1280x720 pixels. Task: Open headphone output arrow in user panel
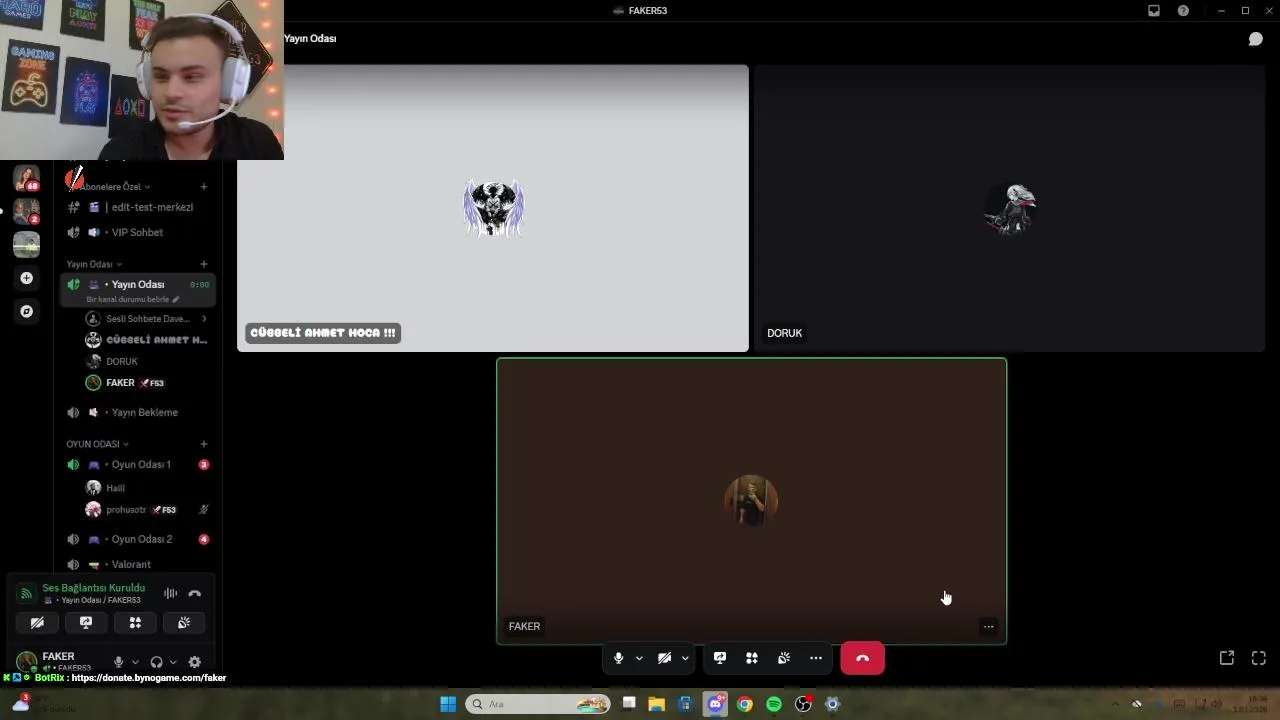click(x=173, y=662)
